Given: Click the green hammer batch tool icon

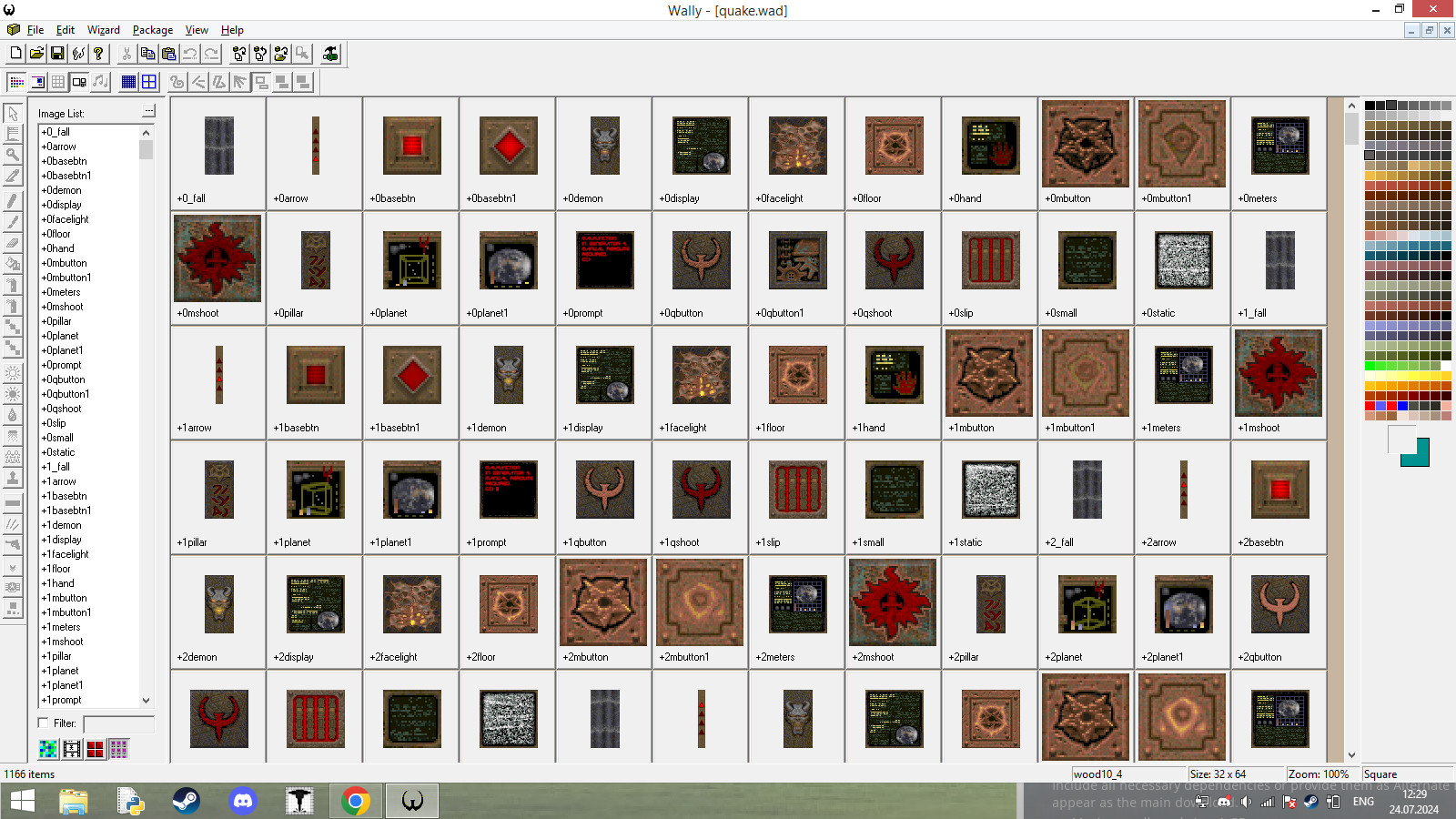Looking at the screenshot, I should click(329, 53).
